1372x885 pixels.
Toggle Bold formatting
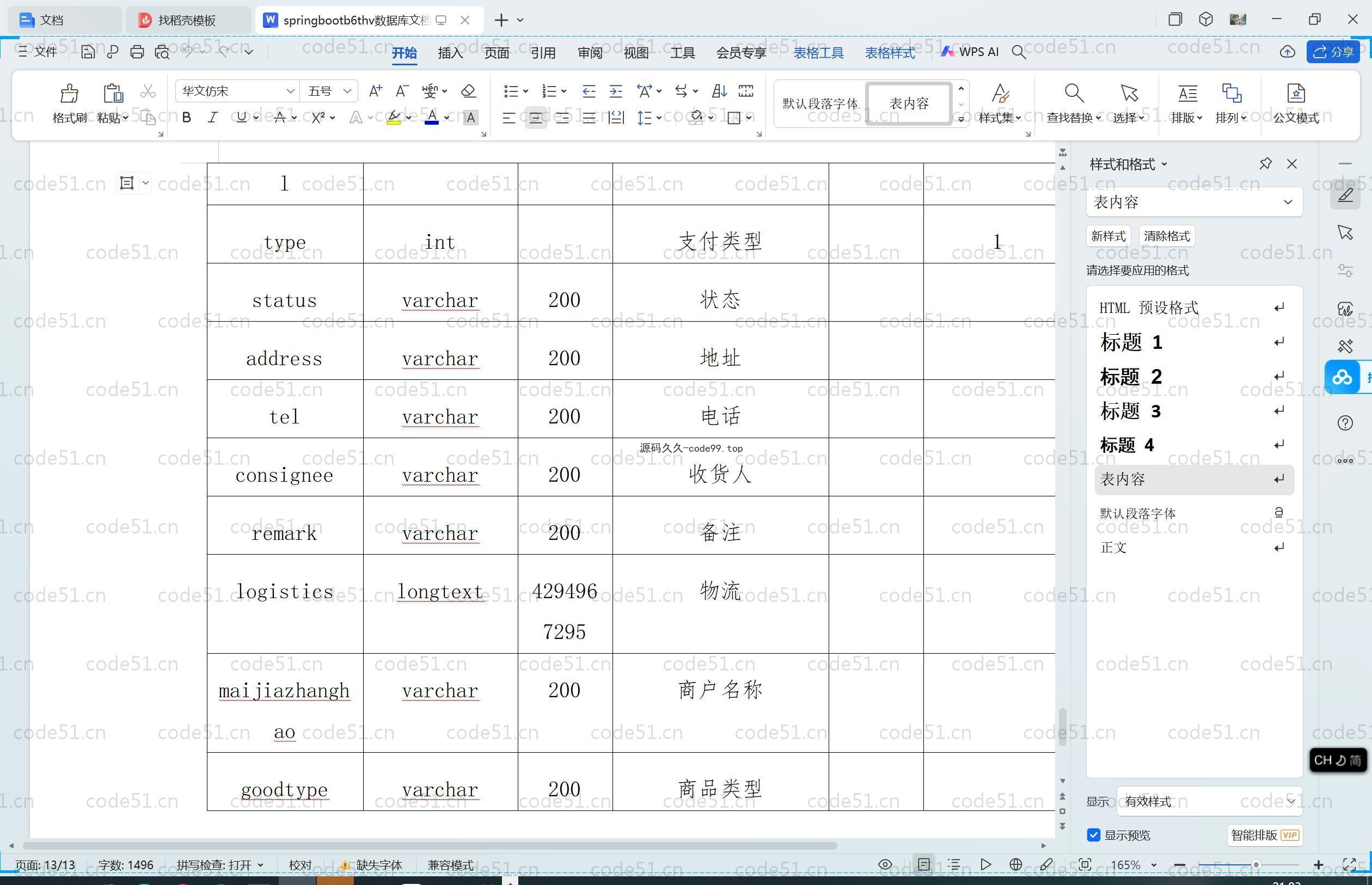[186, 117]
